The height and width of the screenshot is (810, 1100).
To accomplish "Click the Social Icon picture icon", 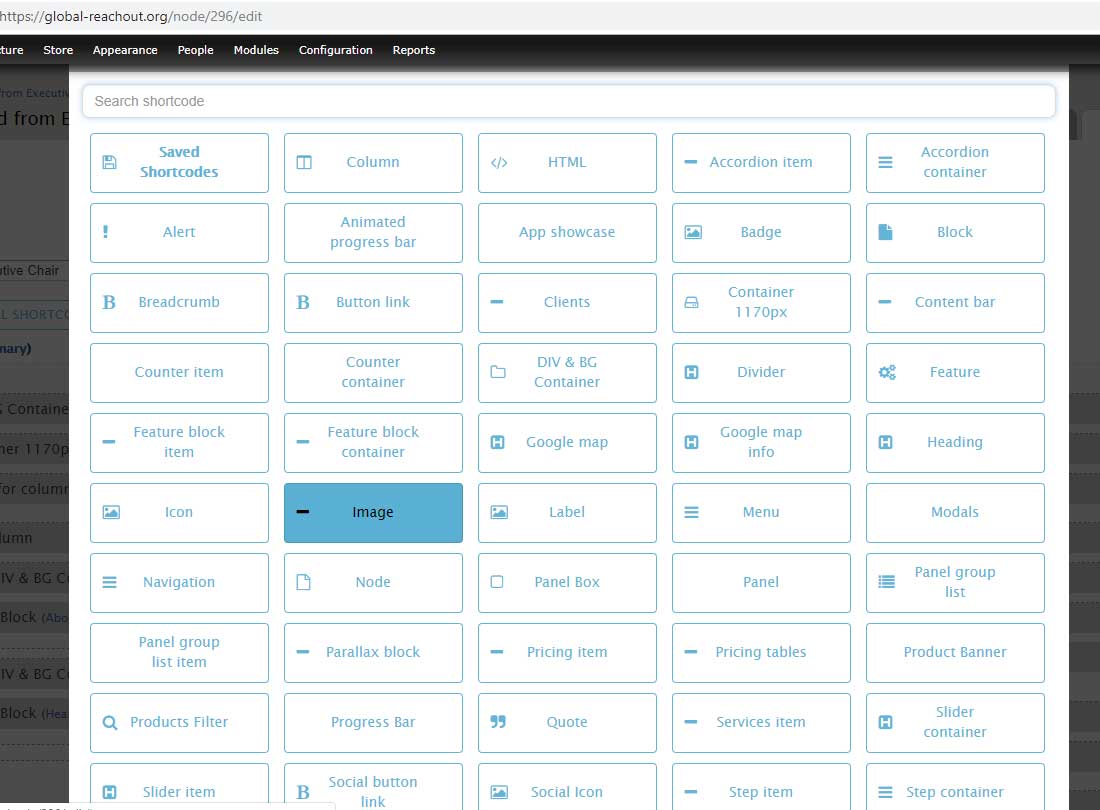I will tap(499, 792).
